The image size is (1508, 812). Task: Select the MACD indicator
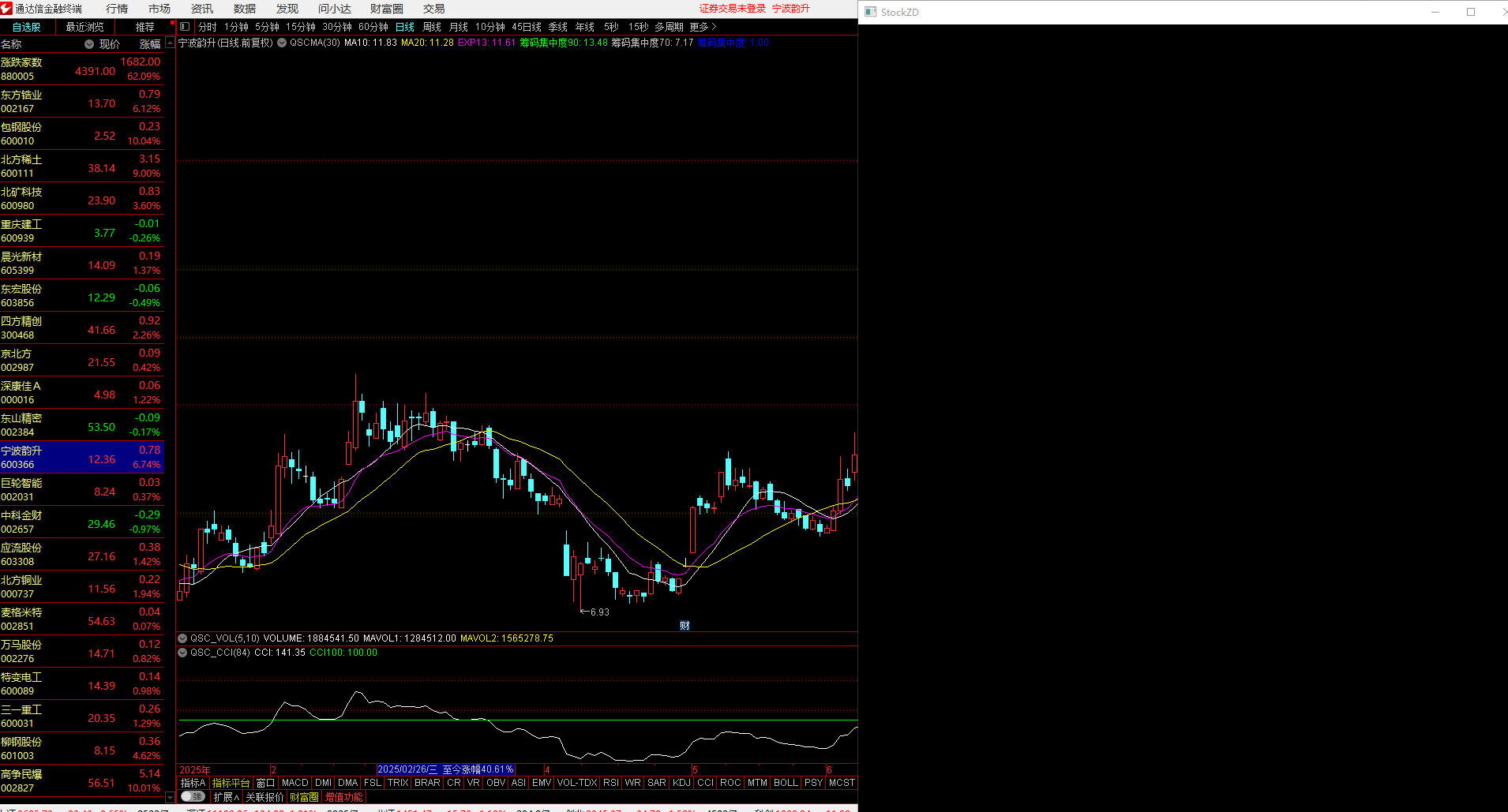point(295,783)
